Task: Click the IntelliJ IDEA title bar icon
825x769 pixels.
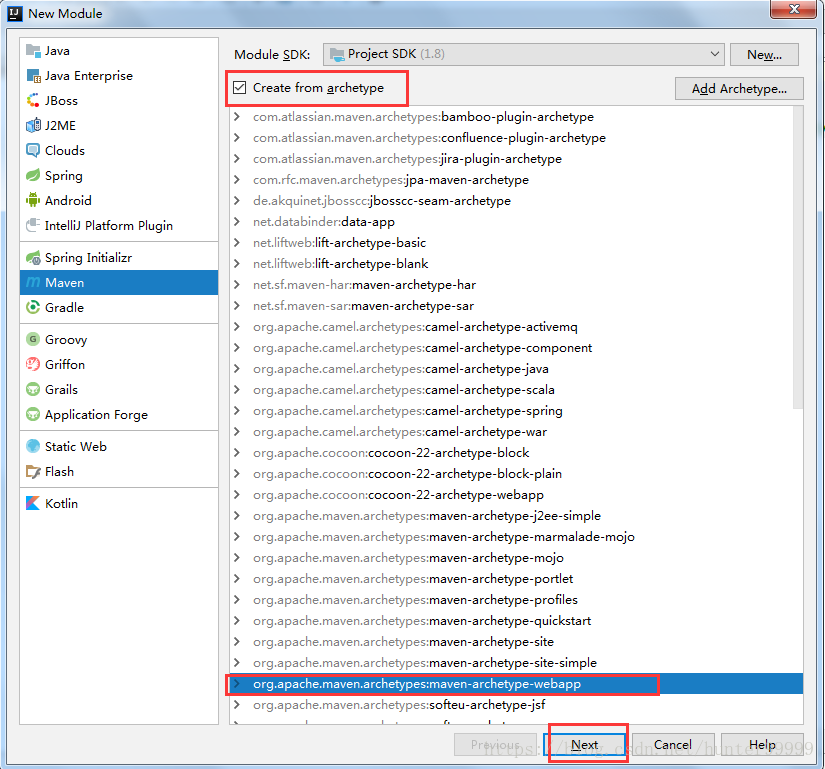Action: tap(15, 13)
